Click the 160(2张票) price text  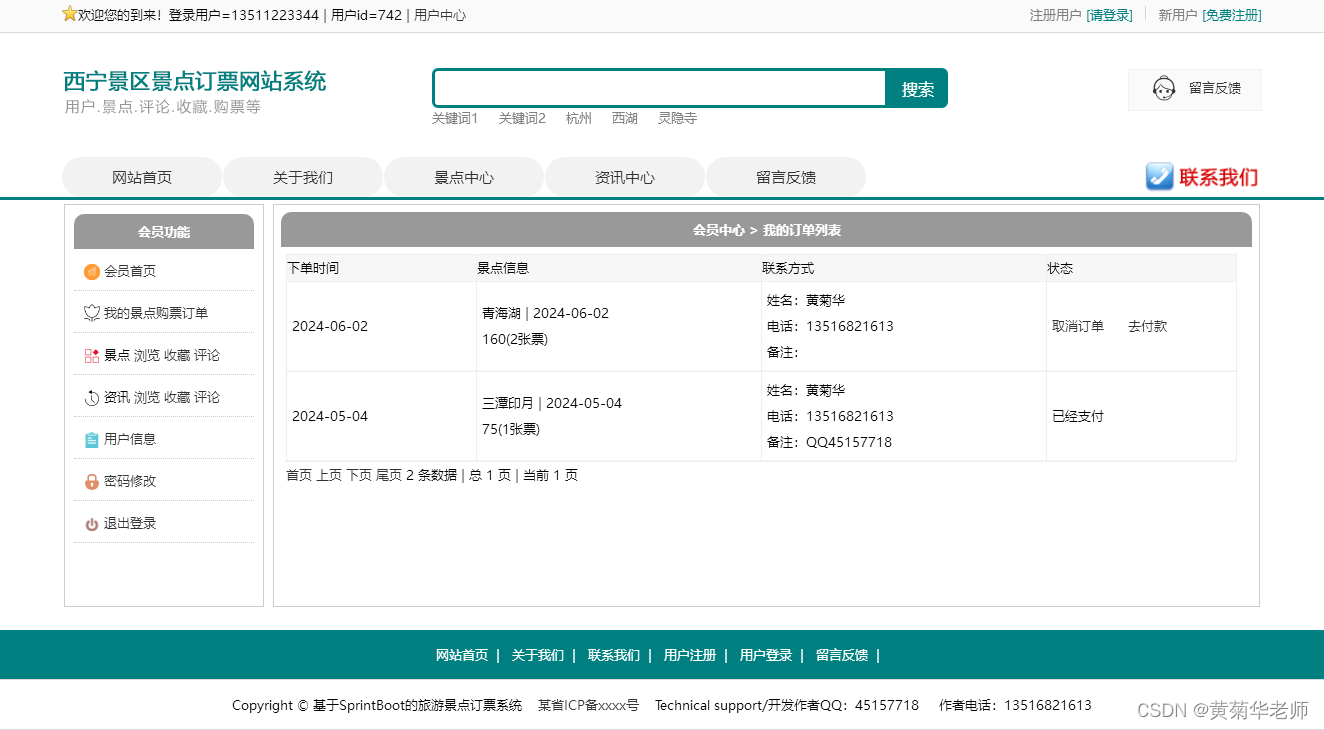(515, 339)
